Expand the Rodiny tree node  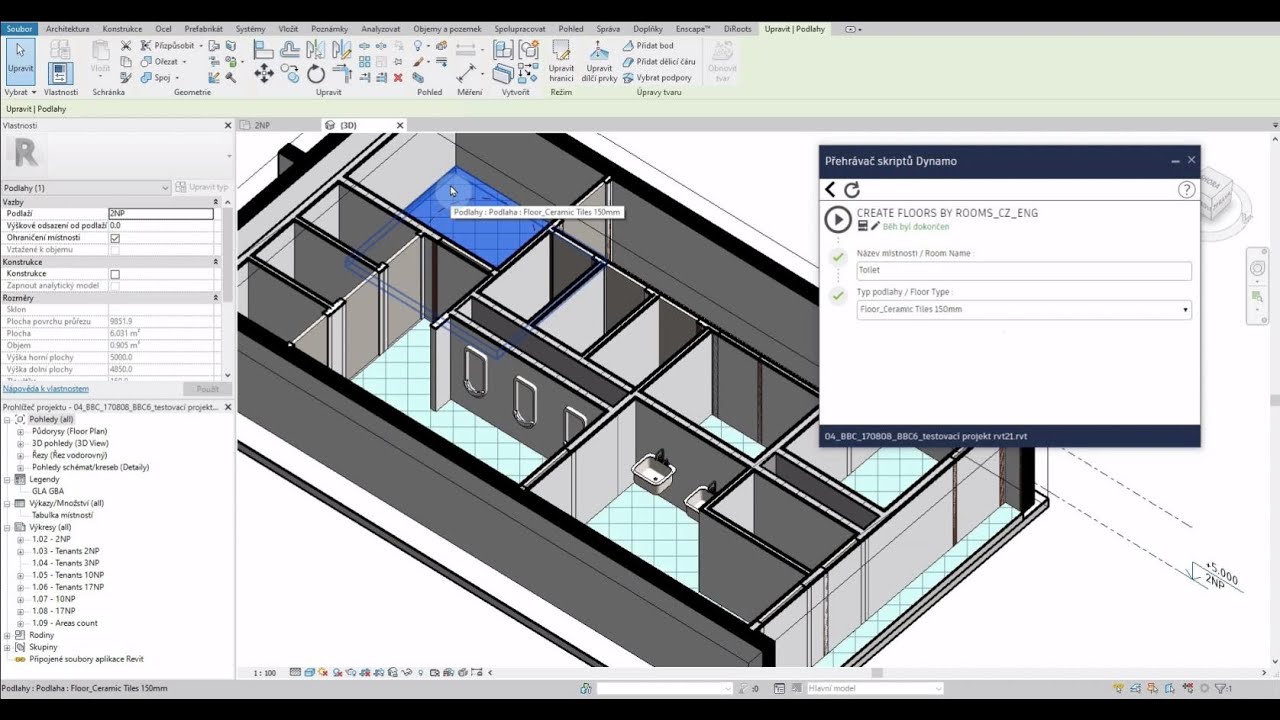point(8,635)
